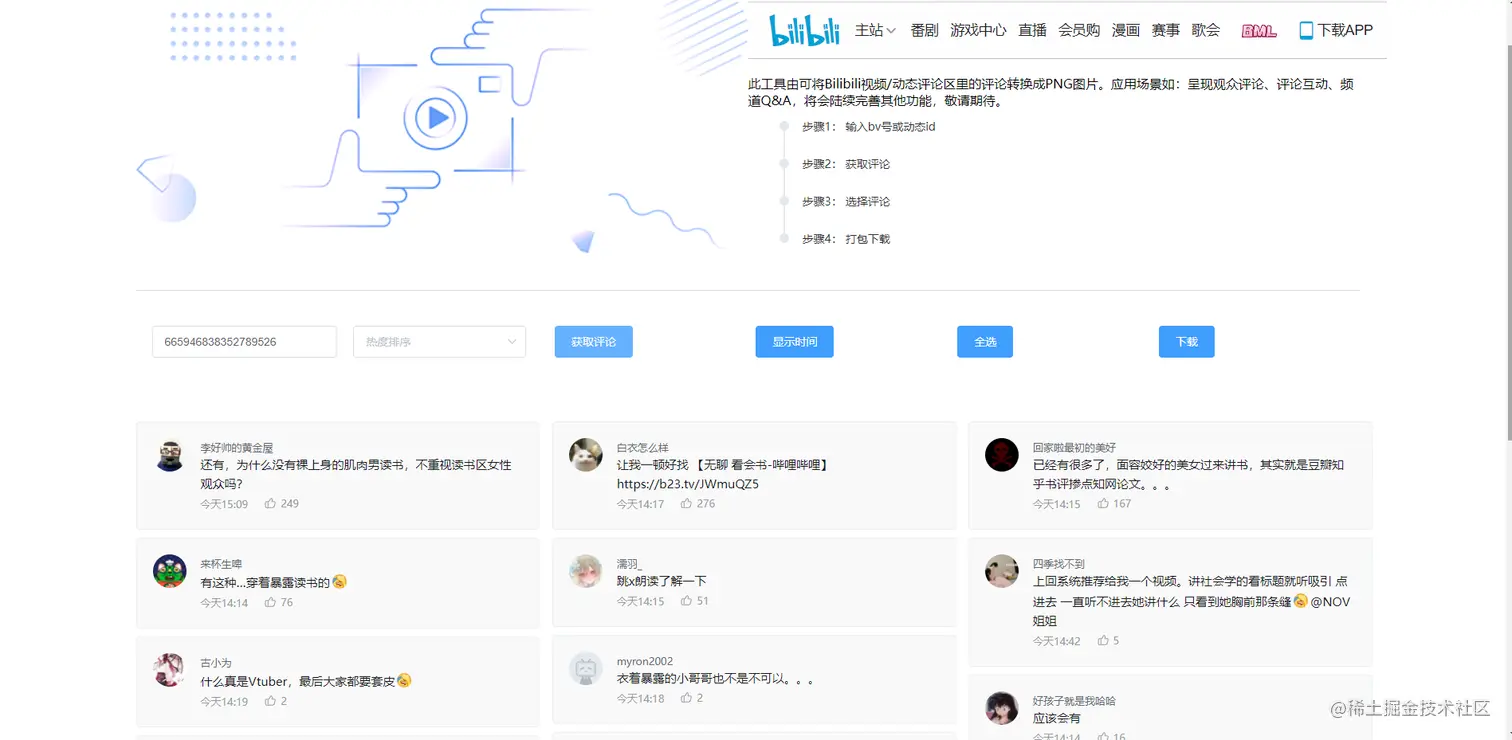Screen dimensions: 1512x740
Task: Open the 游戏中心 nav item
Action: pos(978,31)
